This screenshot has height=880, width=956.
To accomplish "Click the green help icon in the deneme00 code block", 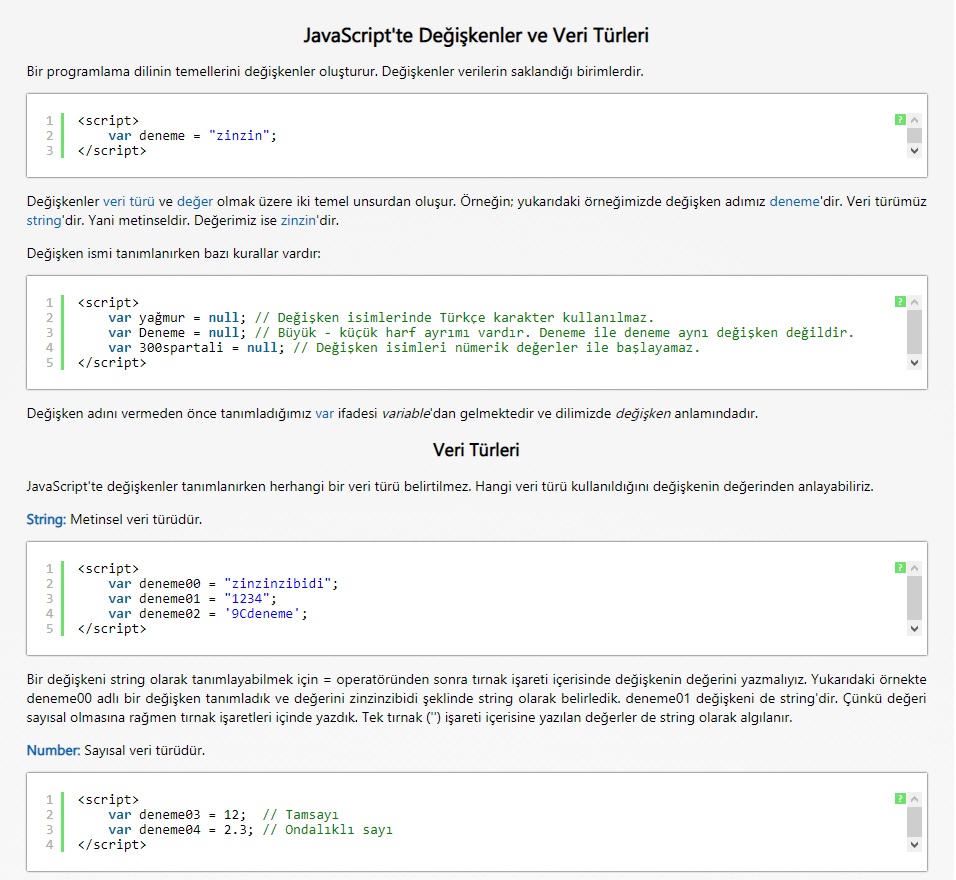I will pos(900,567).
